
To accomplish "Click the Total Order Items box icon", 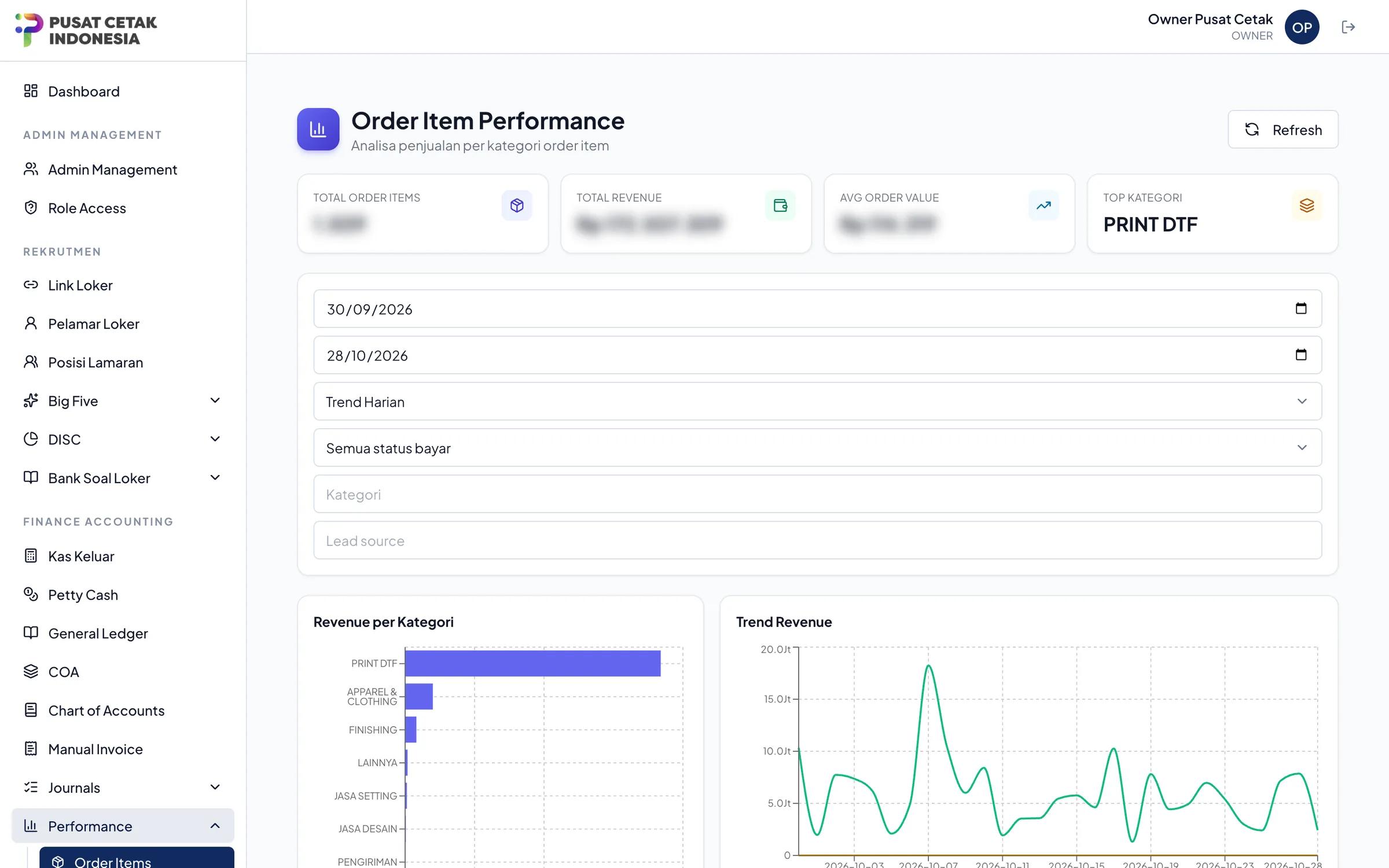I will [x=517, y=205].
